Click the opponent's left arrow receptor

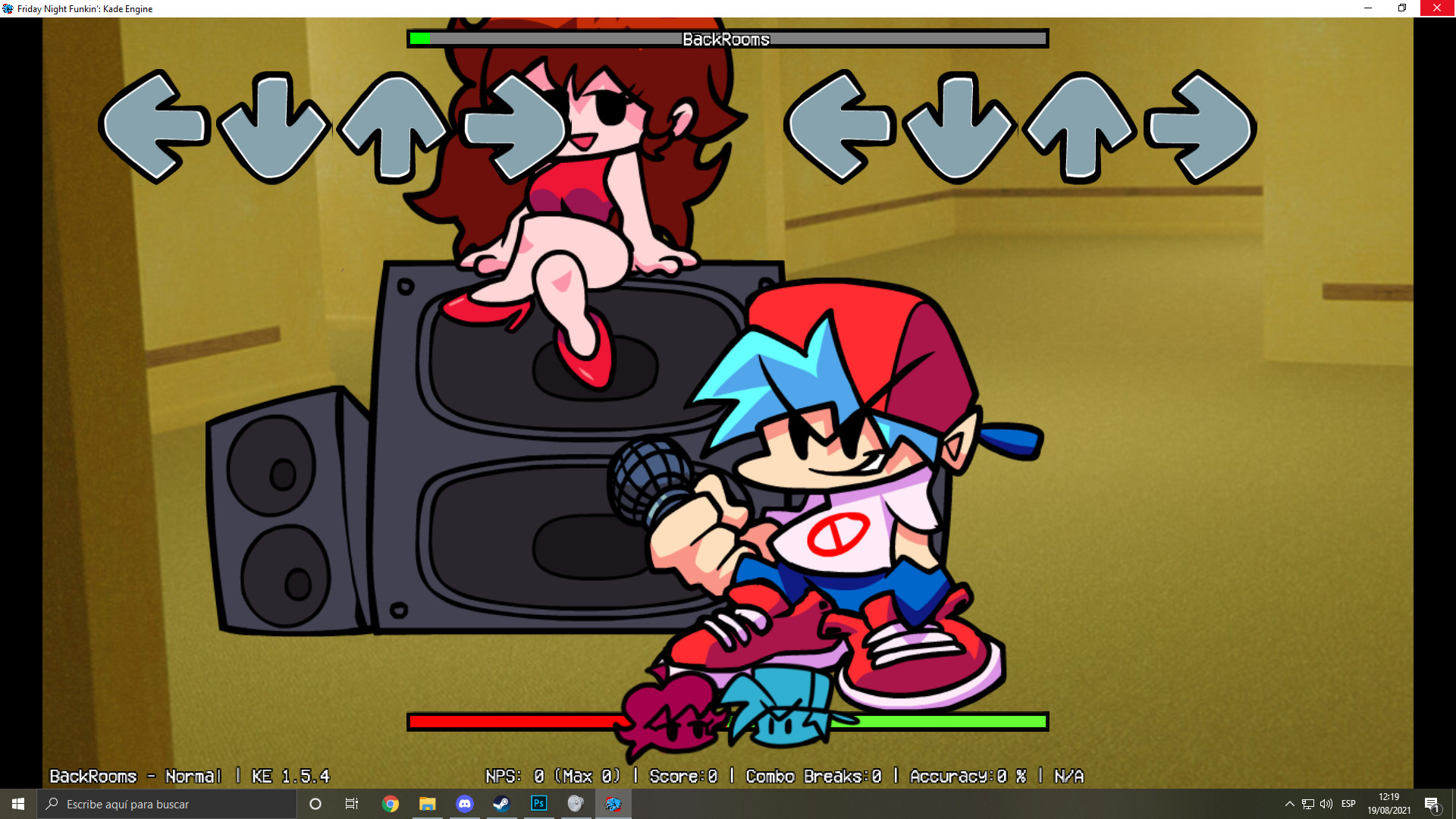point(154,127)
